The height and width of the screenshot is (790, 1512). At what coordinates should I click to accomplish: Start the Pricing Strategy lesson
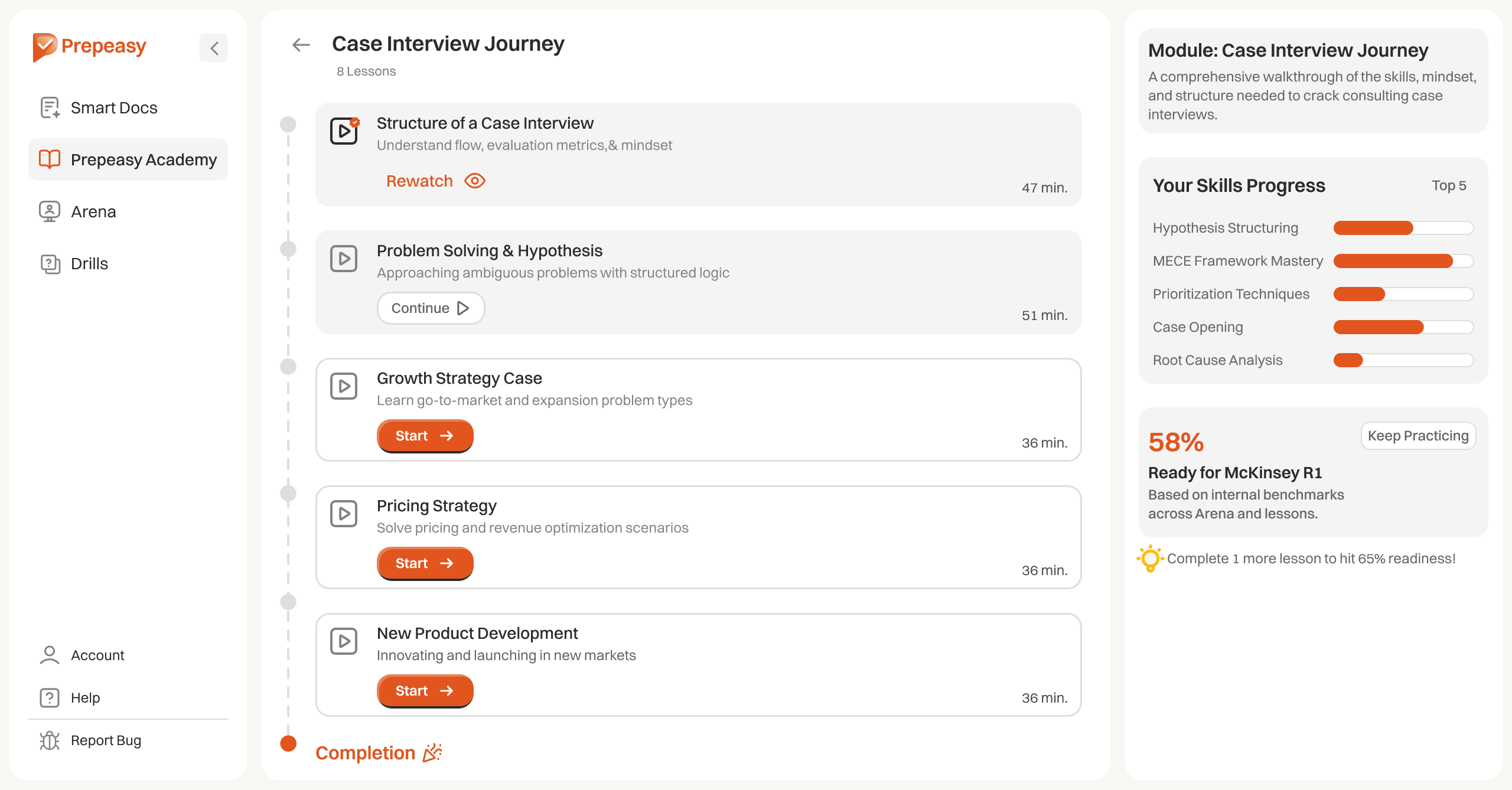tap(425, 563)
